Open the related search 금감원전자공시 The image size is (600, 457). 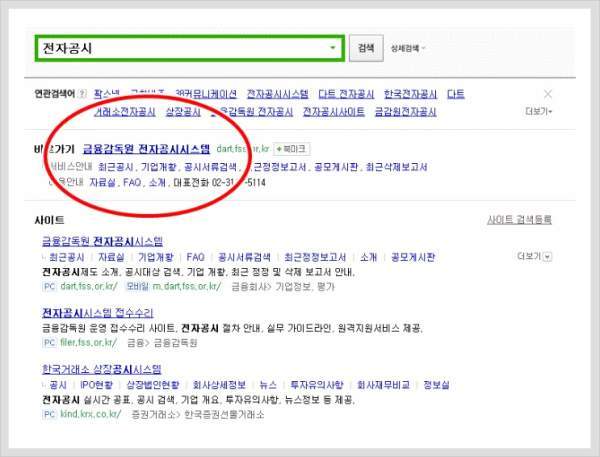coord(405,112)
